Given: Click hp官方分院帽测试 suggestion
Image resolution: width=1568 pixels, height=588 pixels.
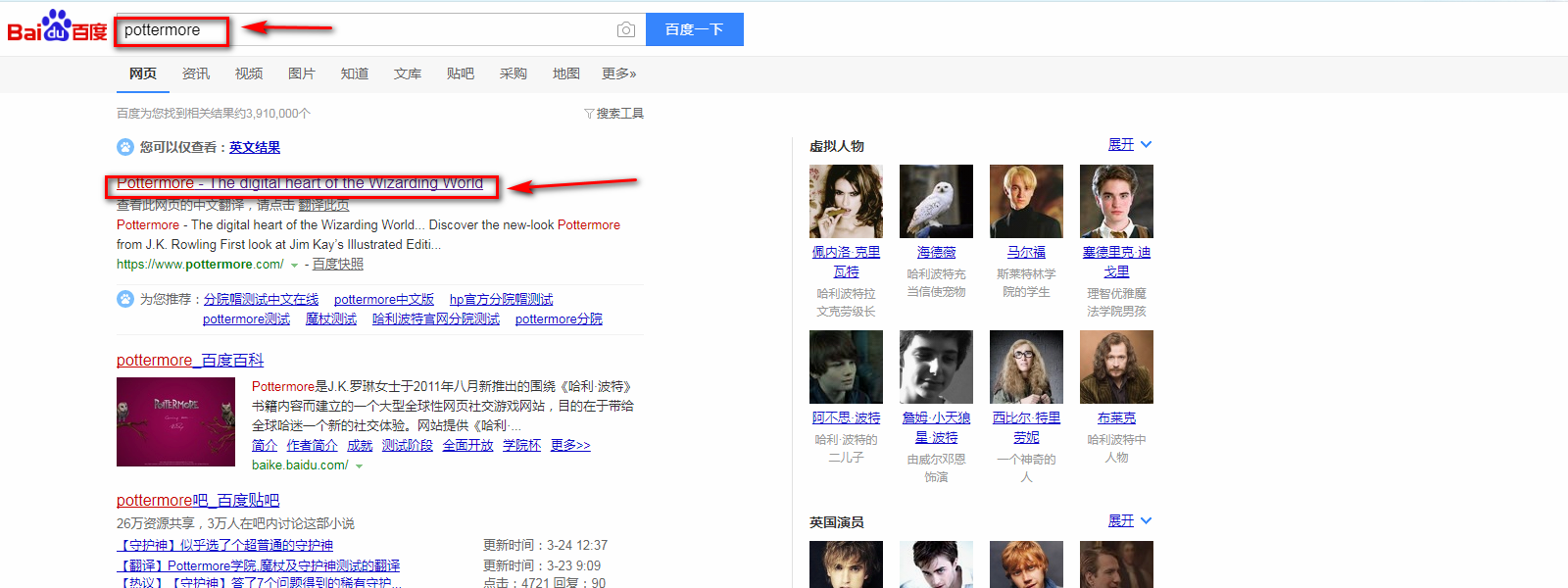Looking at the screenshot, I should tap(502, 299).
